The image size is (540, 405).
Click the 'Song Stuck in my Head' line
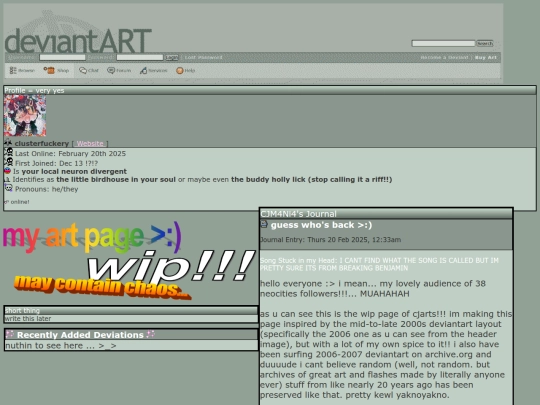click(379, 264)
